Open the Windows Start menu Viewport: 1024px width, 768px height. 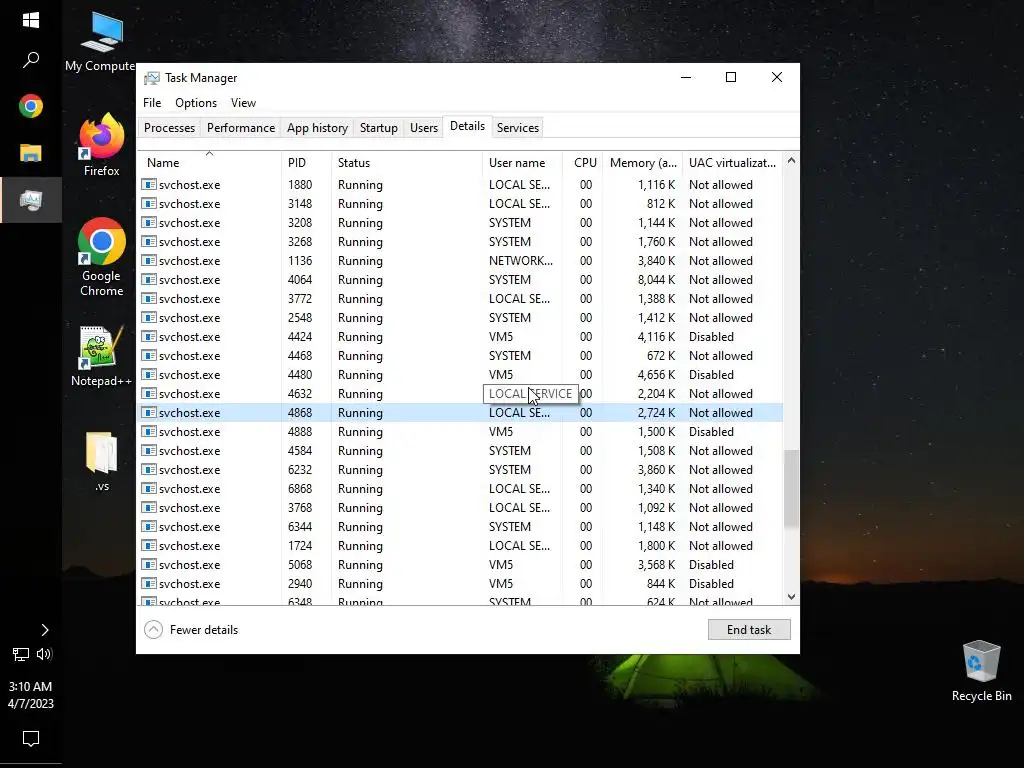click(x=31, y=20)
